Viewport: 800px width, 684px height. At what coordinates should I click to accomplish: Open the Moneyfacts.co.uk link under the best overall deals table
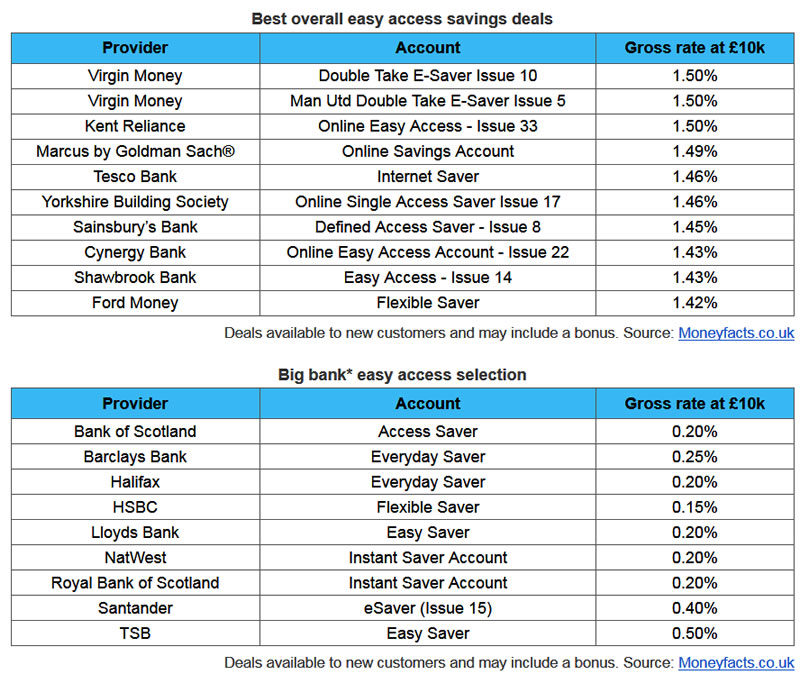[x=736, y=333]
